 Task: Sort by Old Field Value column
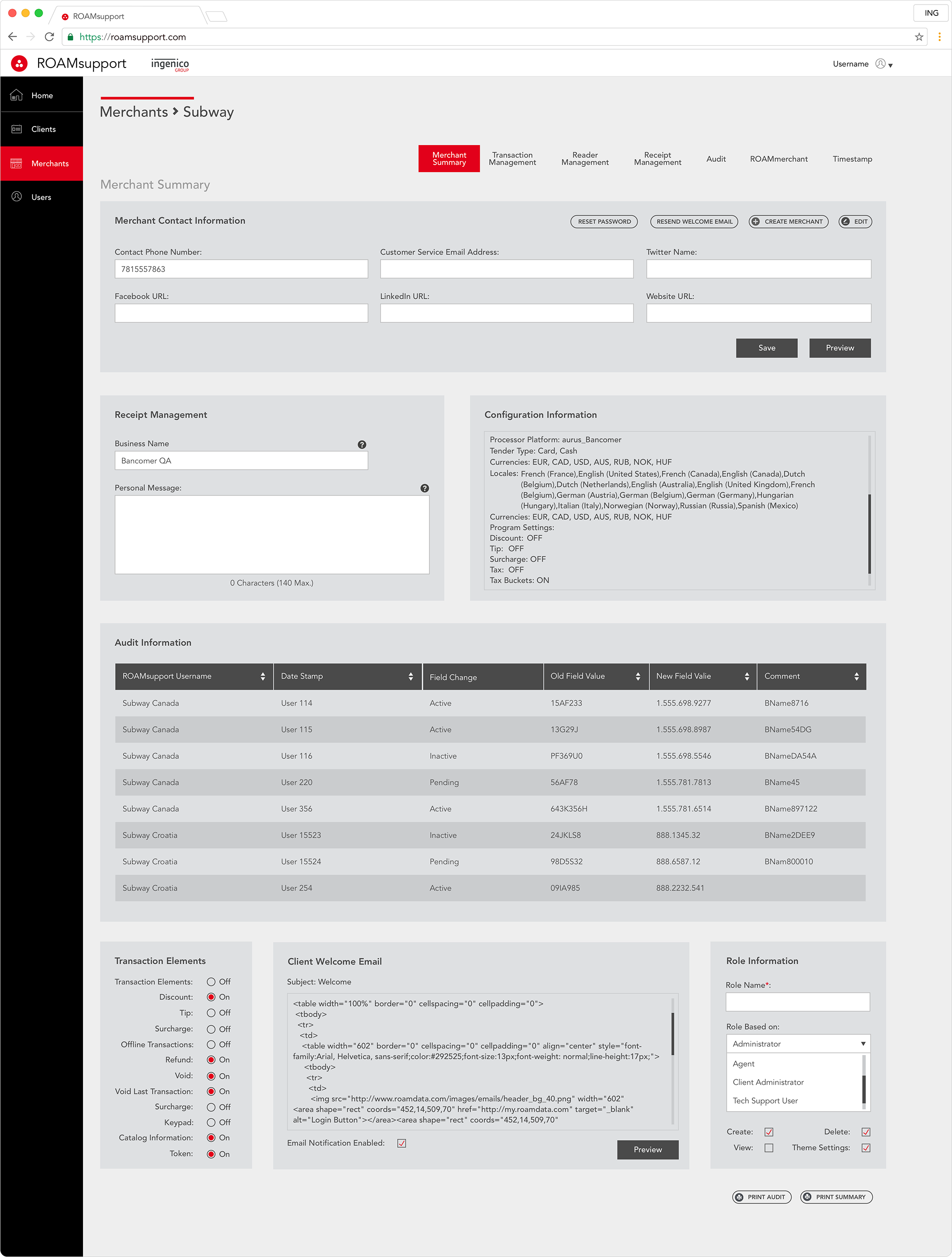click(638, 676)
